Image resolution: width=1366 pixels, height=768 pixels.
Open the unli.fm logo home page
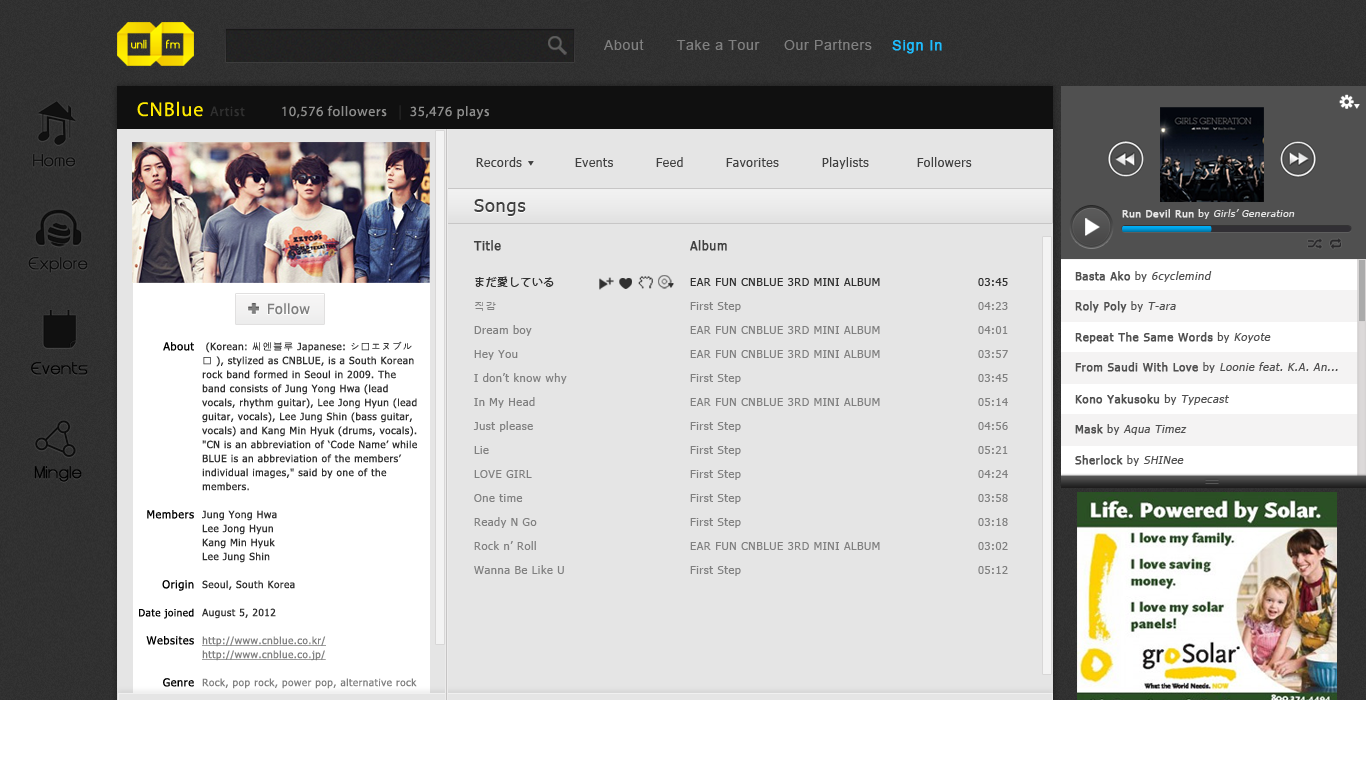pyautogui.click(x=155, y=44)
